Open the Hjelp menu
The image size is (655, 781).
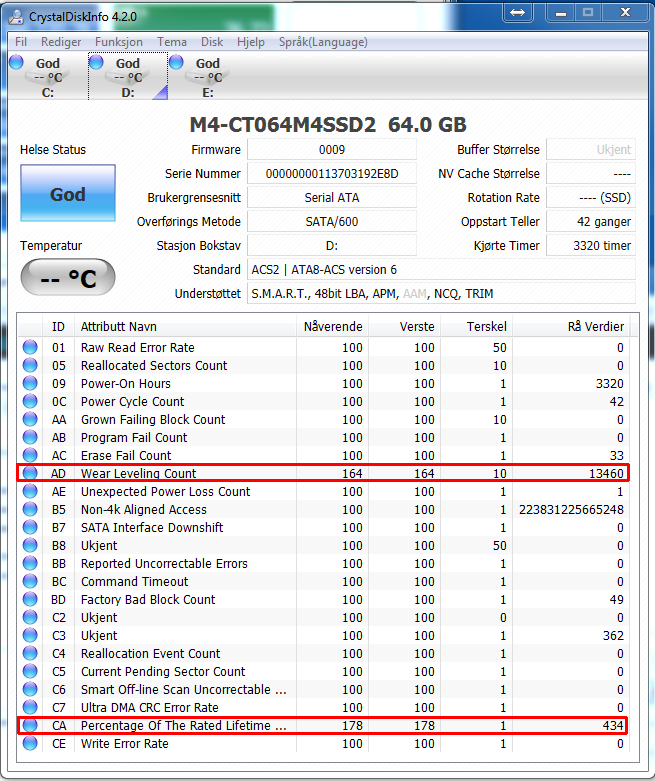tap(251, 42)
